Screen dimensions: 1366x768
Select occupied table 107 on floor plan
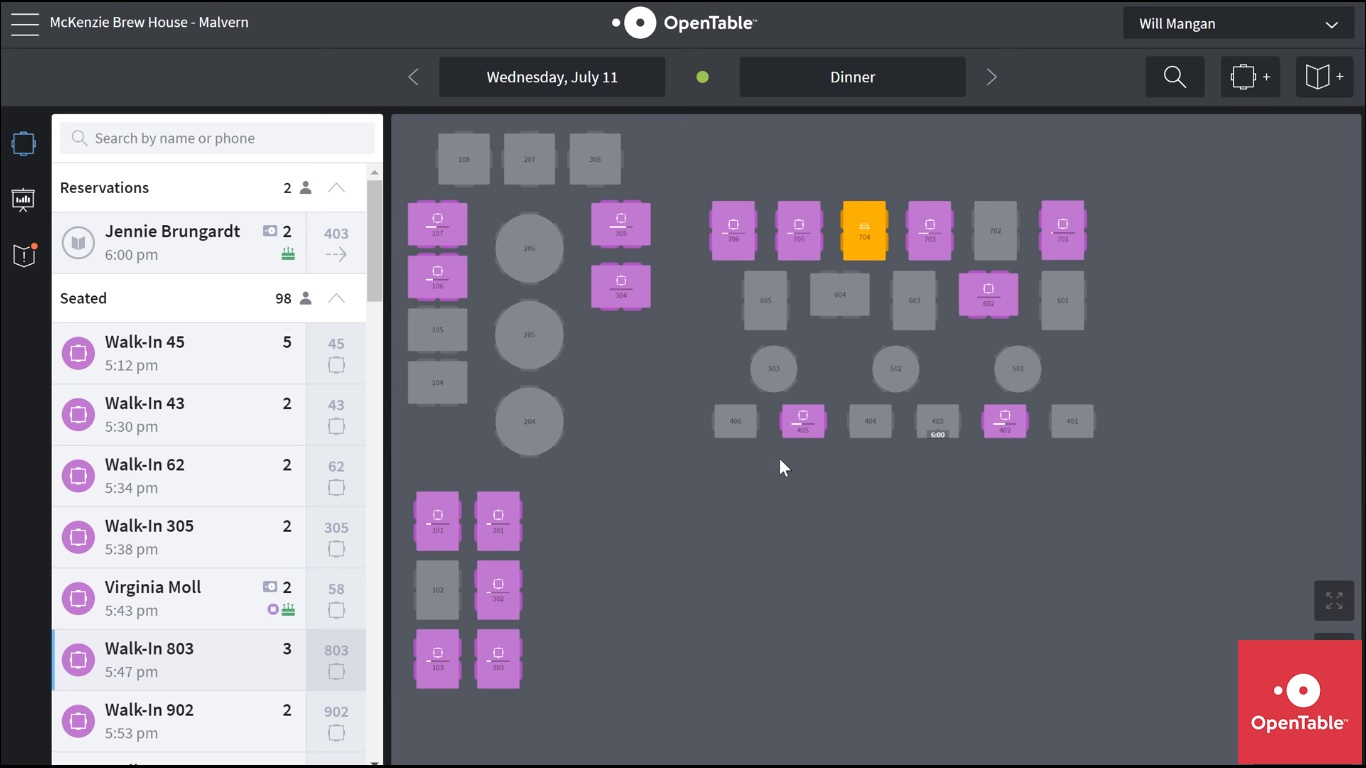[x=437, y=224]
